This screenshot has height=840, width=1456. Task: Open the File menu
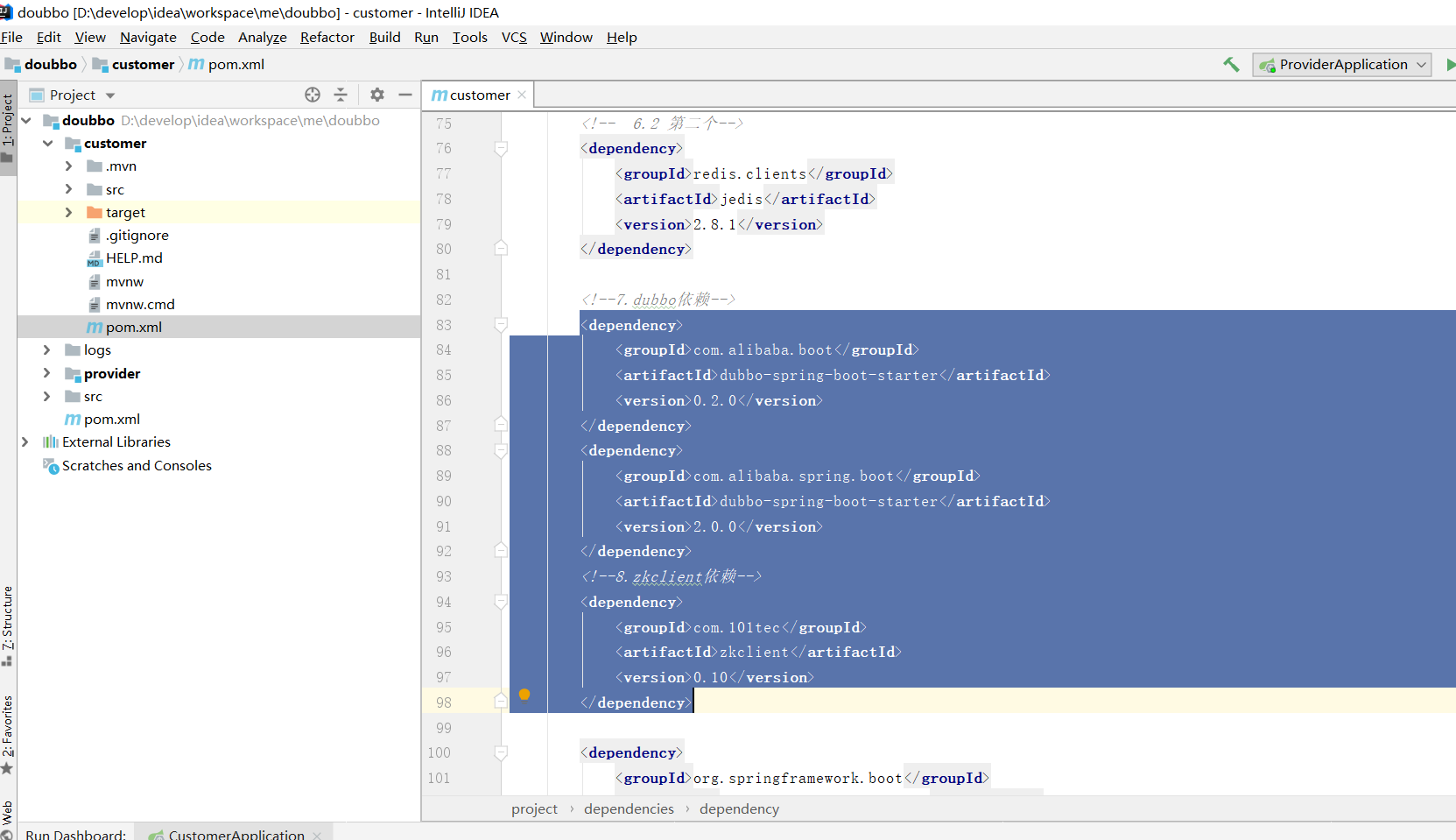[x=12, y=38]
